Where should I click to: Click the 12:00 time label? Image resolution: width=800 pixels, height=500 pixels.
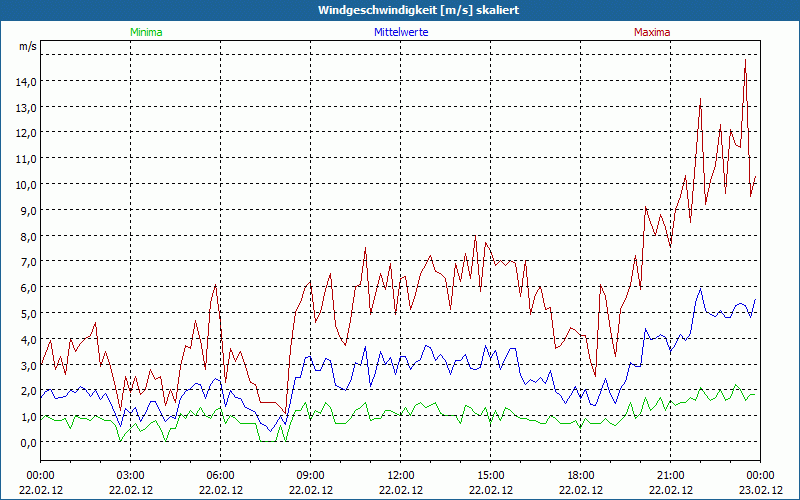[401, 476]
